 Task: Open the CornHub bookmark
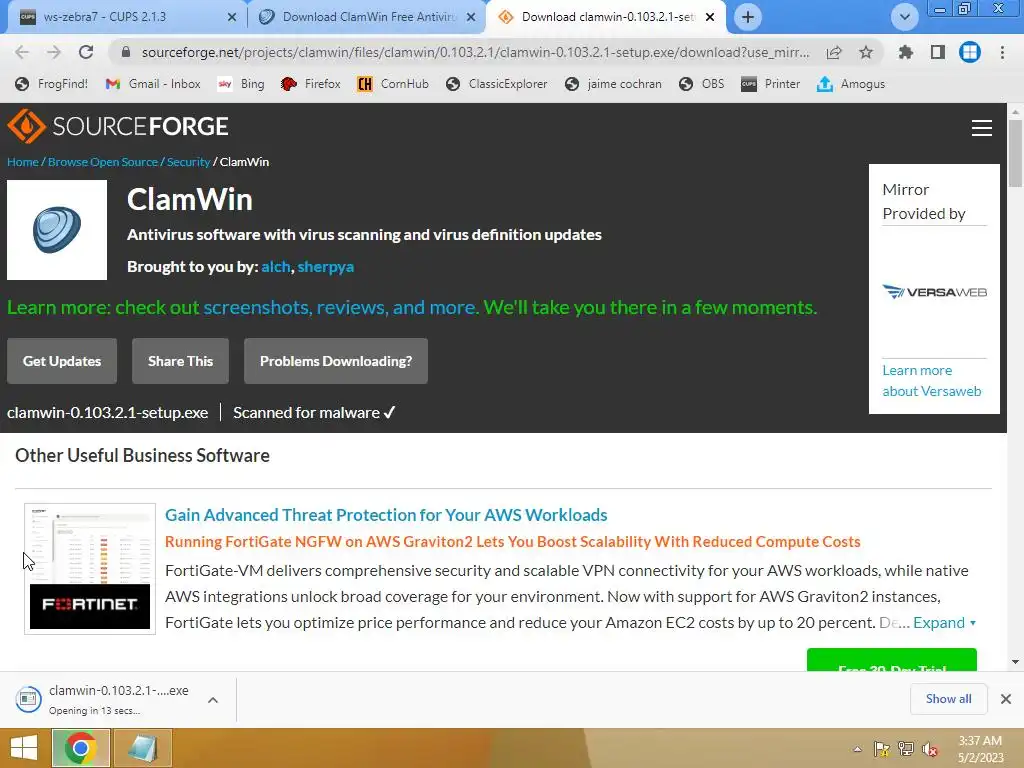(393, 84)
